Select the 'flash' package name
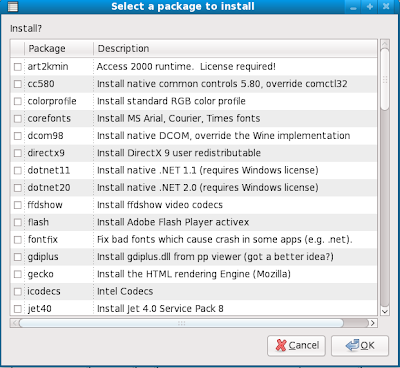The image size is (400, 368). (x=38, y=222)
